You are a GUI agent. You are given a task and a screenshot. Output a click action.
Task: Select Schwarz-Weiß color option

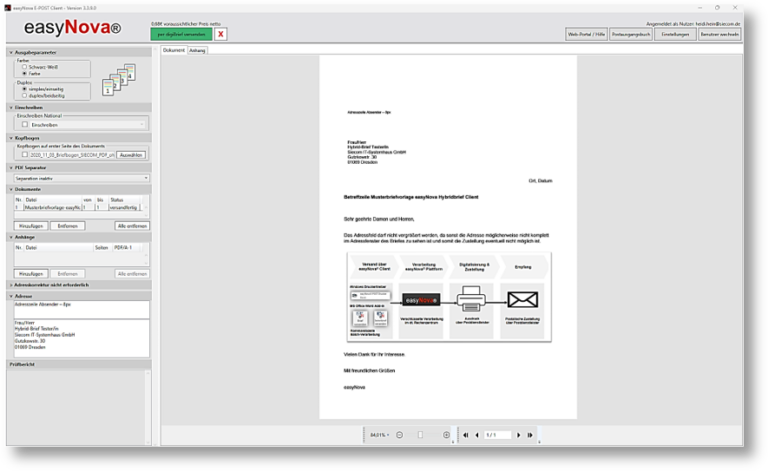coord(25,67)
